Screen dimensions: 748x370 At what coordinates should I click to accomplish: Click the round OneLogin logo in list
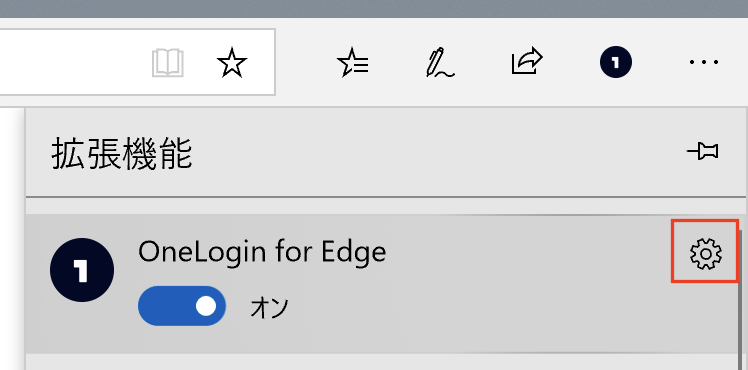pos(82,270)
